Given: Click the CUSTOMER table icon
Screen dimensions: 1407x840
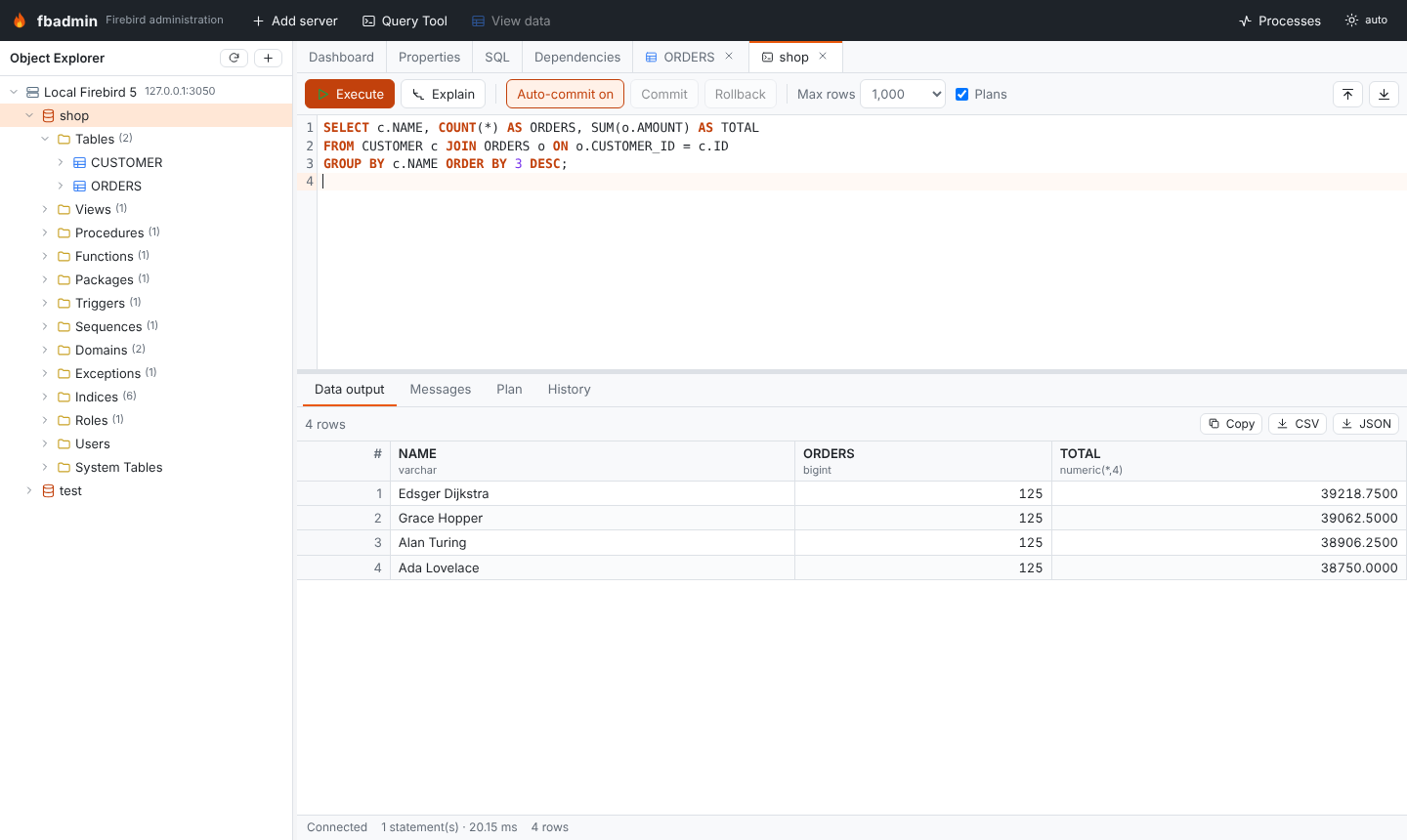Looking at the screenshot, I should (x=79, y=162).
